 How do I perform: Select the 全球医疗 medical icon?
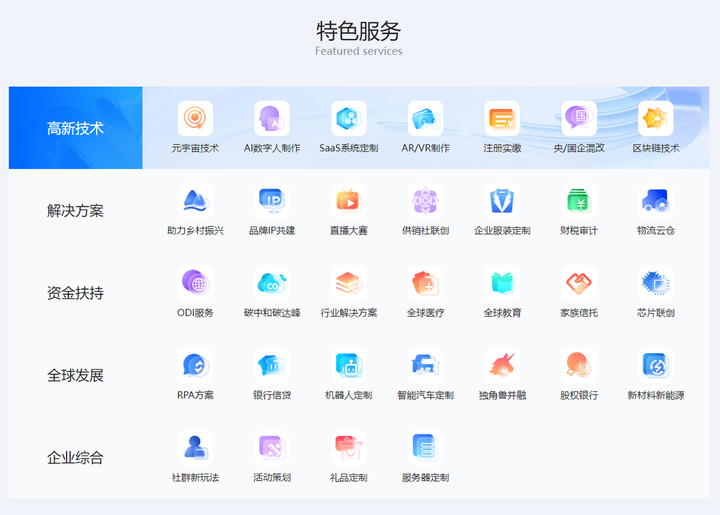pyautogui.click(x=426, y=283)
